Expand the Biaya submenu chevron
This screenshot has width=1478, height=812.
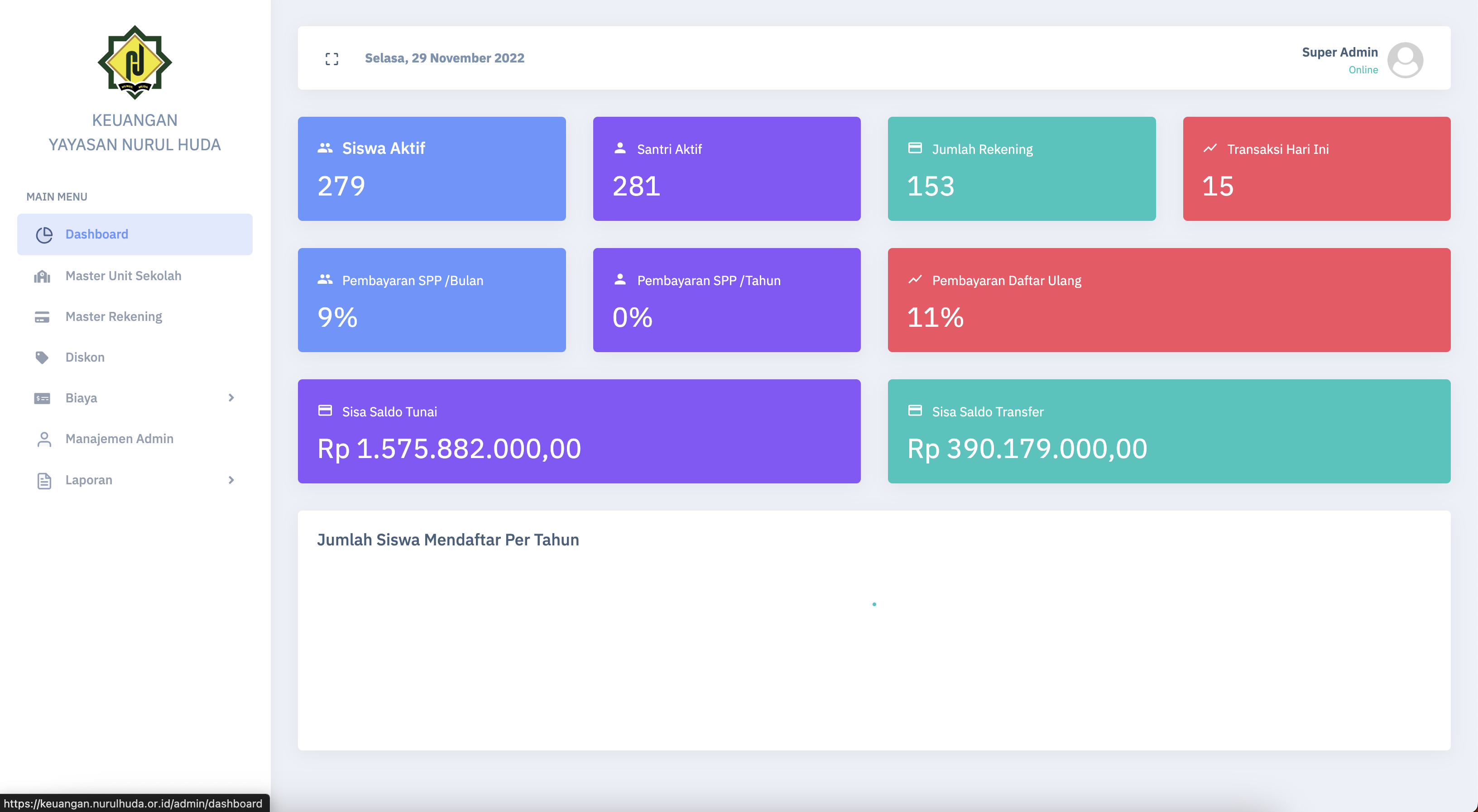[x=231, y=398]
